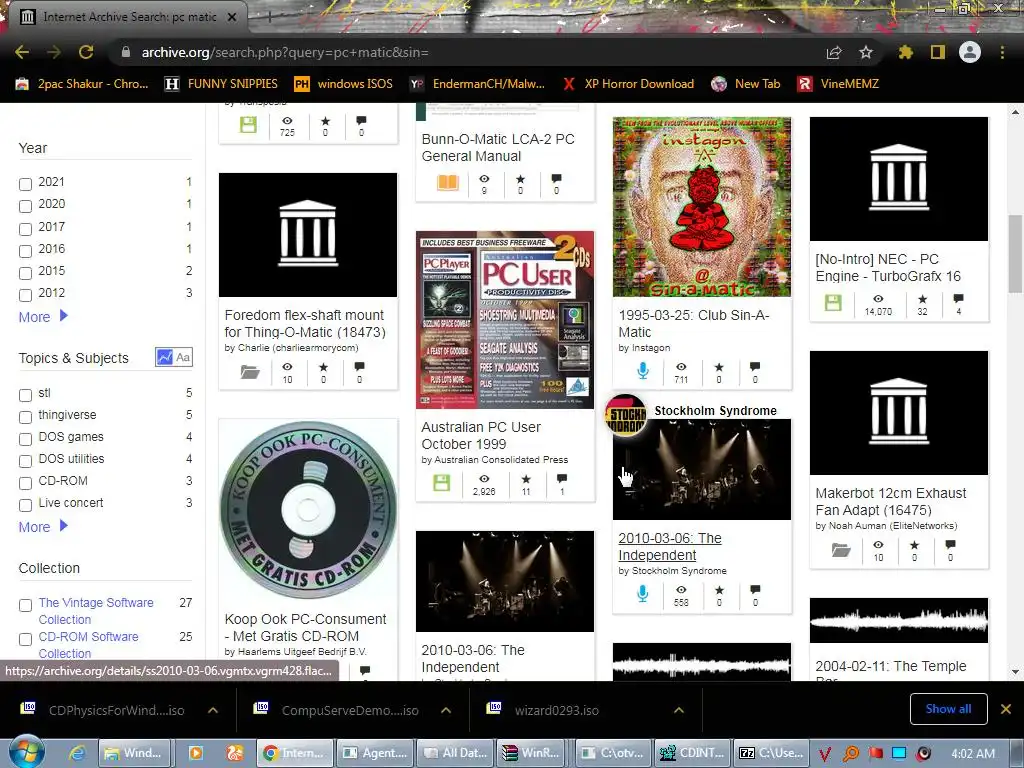Screen dimensions: 1024x768
Task: Open Koop Ook PC-Consument title link
Action: point(305,628)
